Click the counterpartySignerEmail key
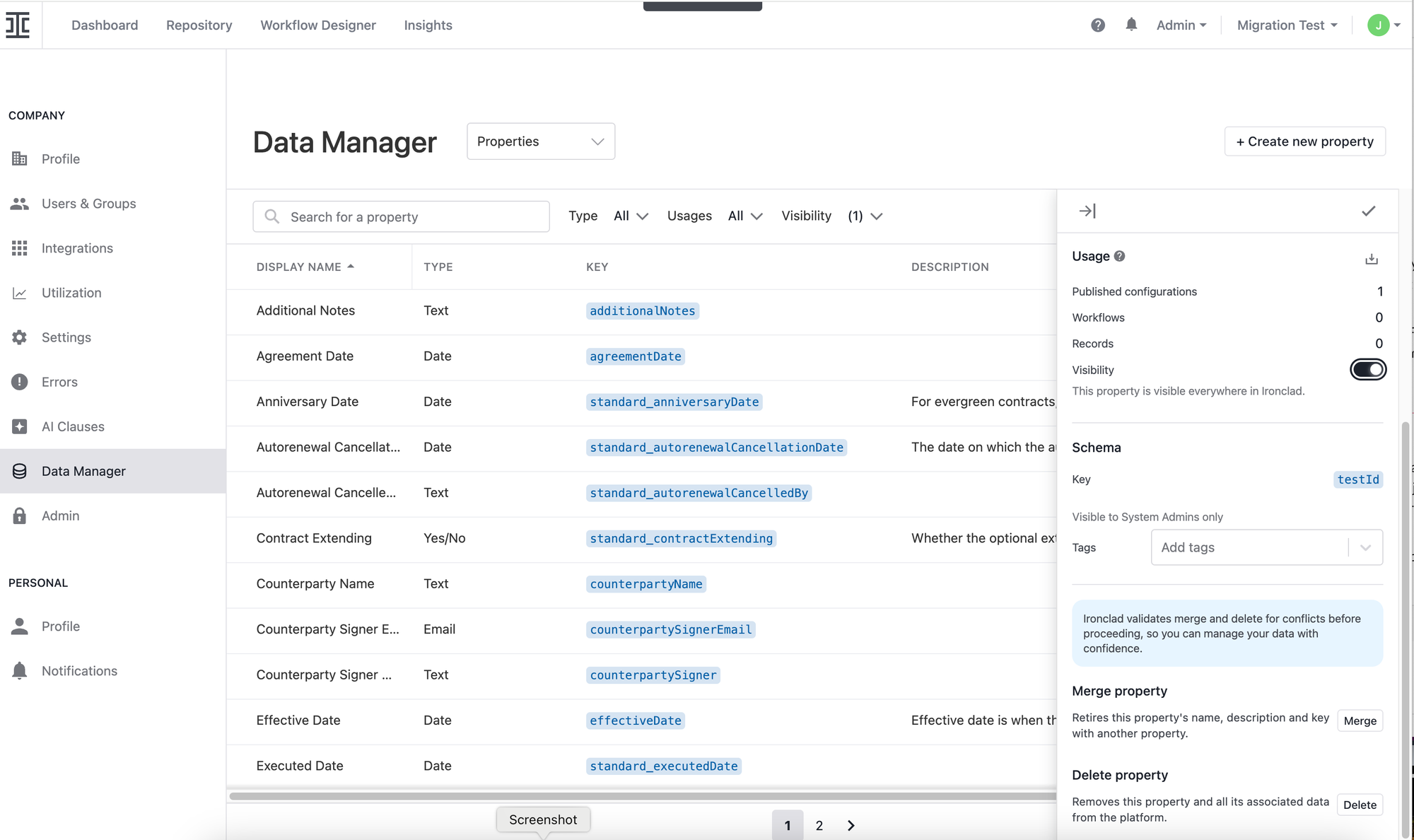The width and height of the screenshot is (1414, 840). 671,629
